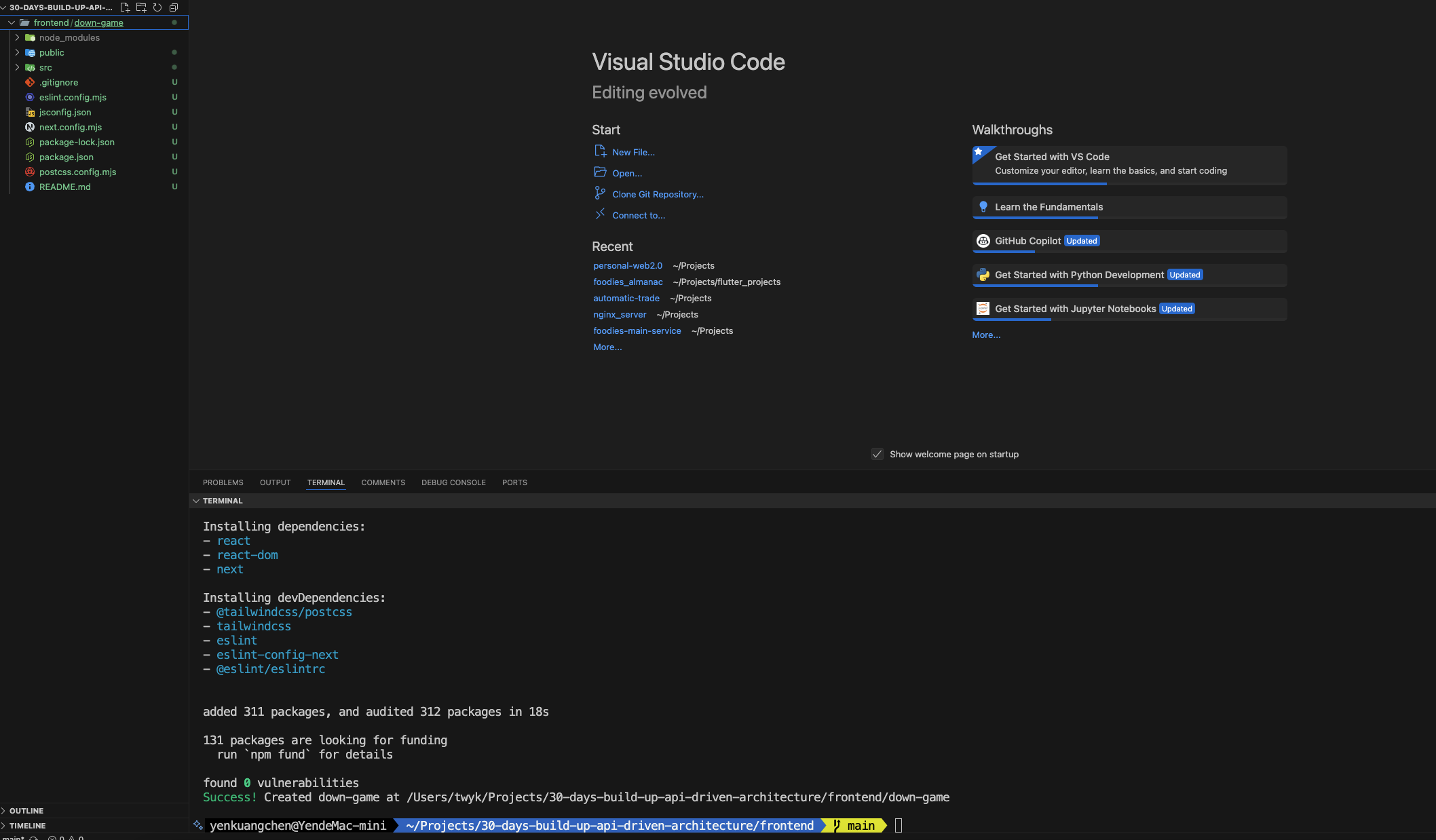Collapse all folders in explorer
This screenshot has height=840, width=1436.
click(x=174, y=7)
